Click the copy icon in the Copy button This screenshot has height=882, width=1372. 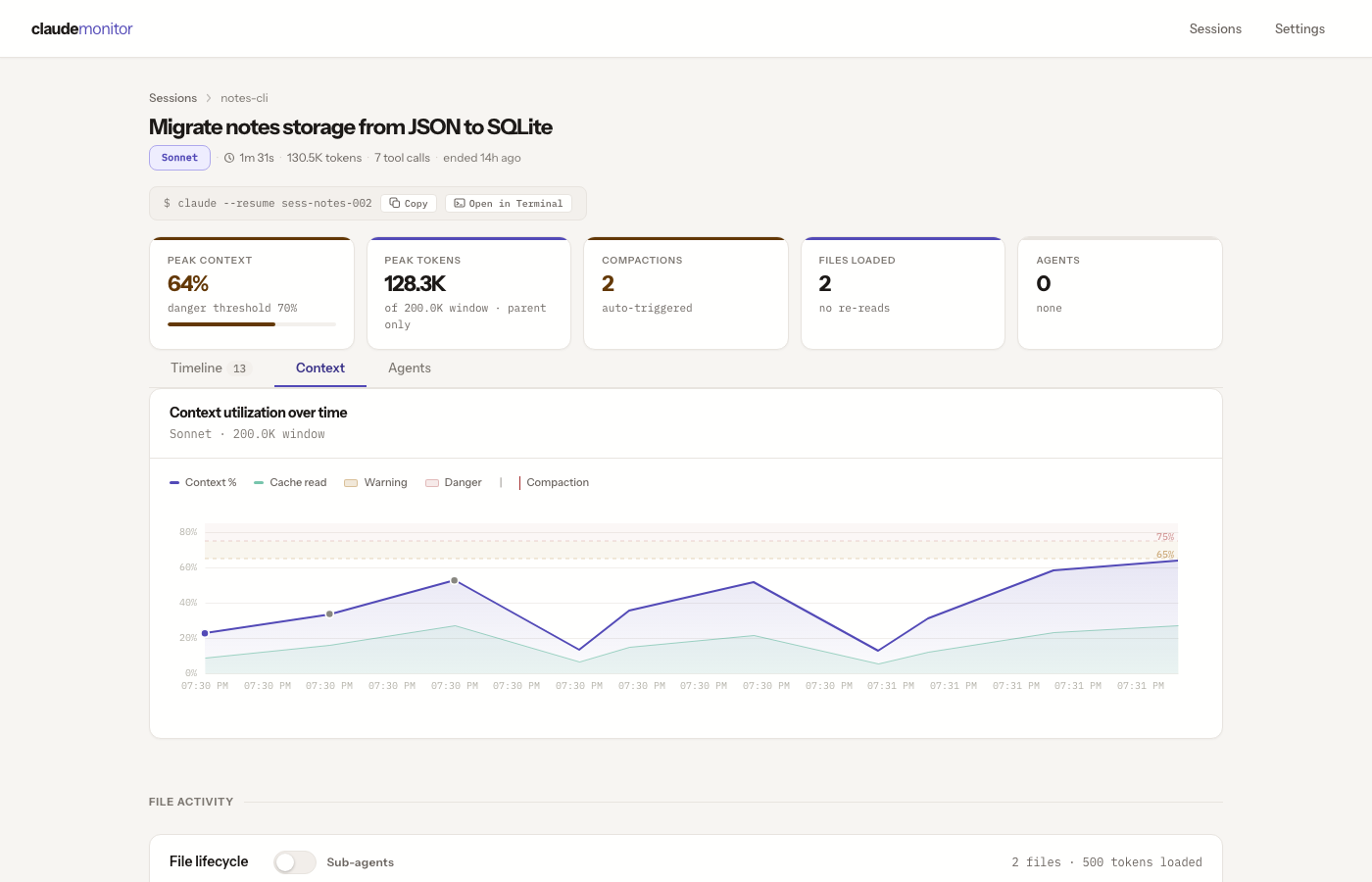pos(395,203)
